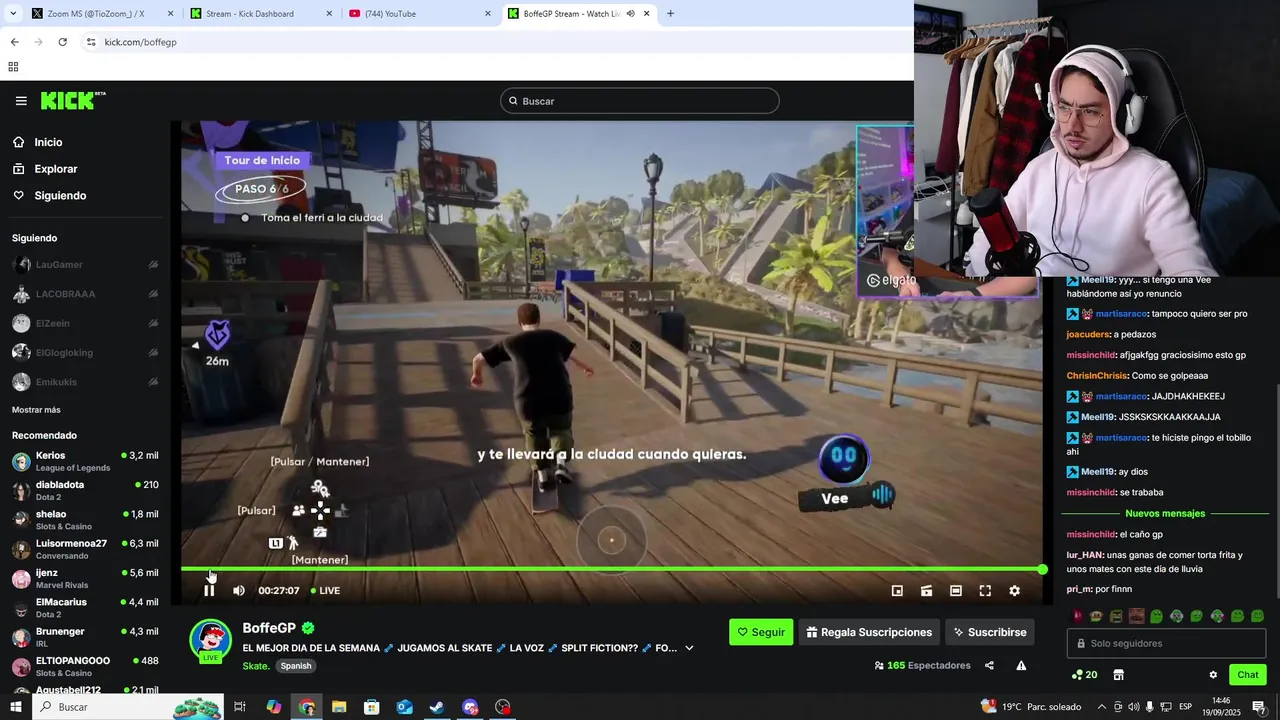1280x720 pixels.
Task: Open recommended channel ELTIOPANGOOO
Action: tap(85, 666)
